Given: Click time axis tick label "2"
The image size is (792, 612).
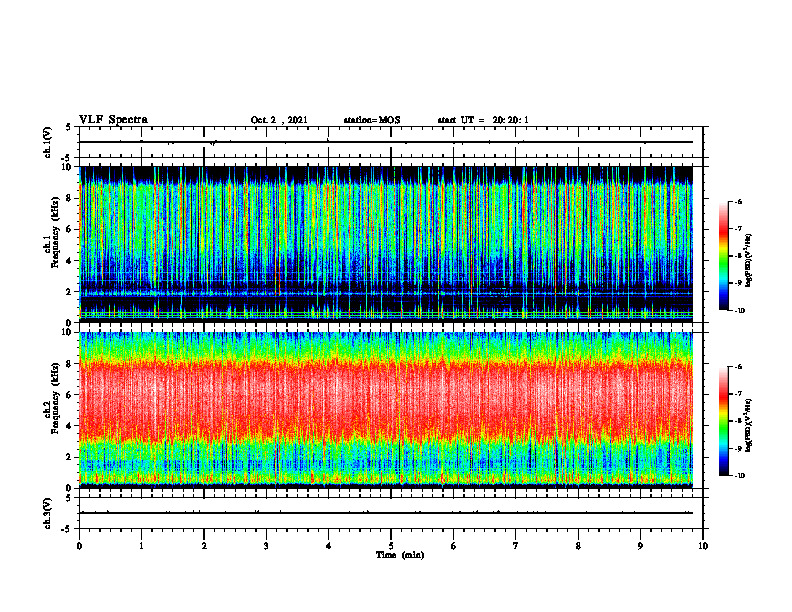Looking at the screenshot, I should pyautogui.click(x=204, y=546).
